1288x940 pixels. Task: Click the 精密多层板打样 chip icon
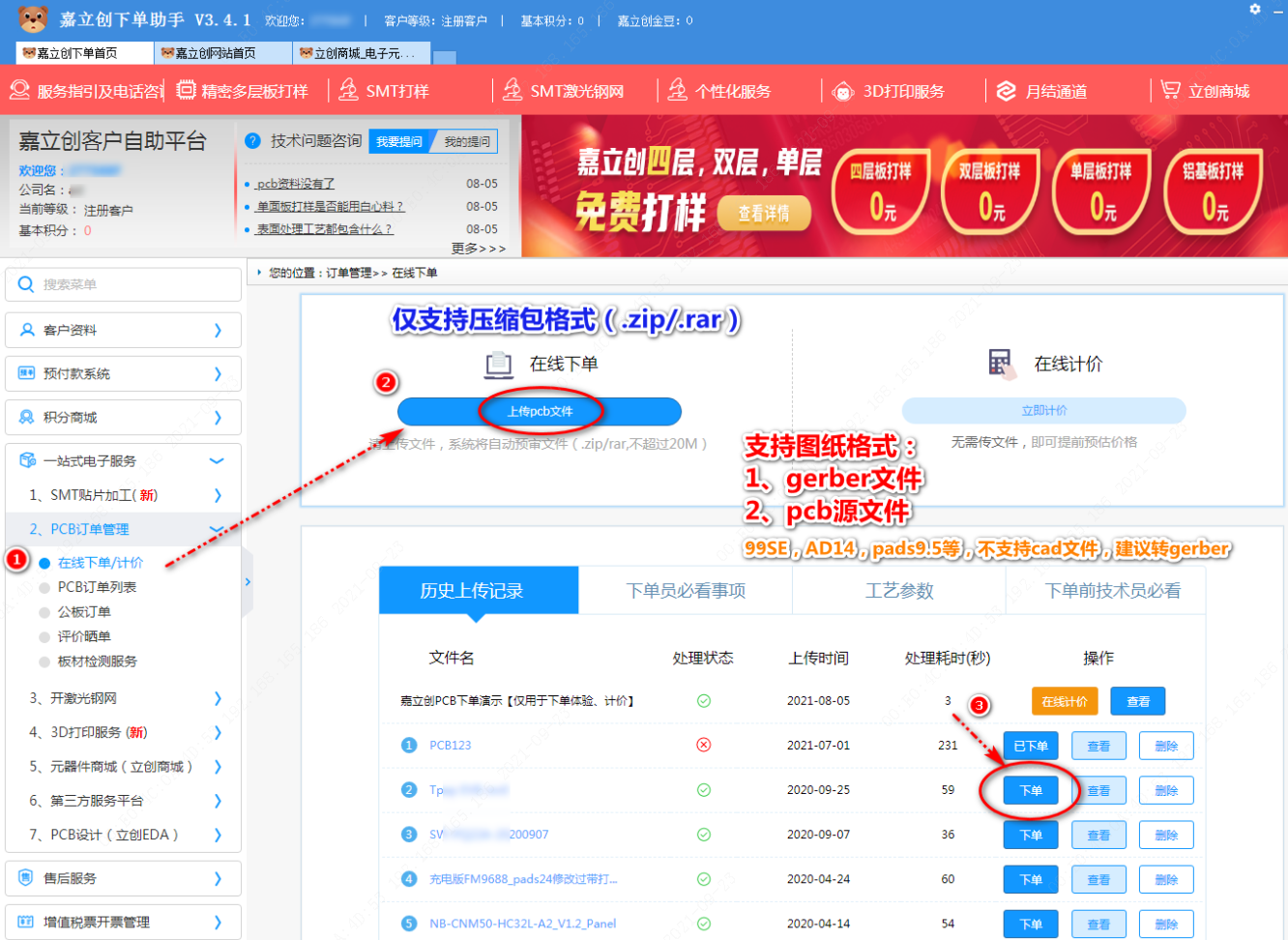pos(186,90)
